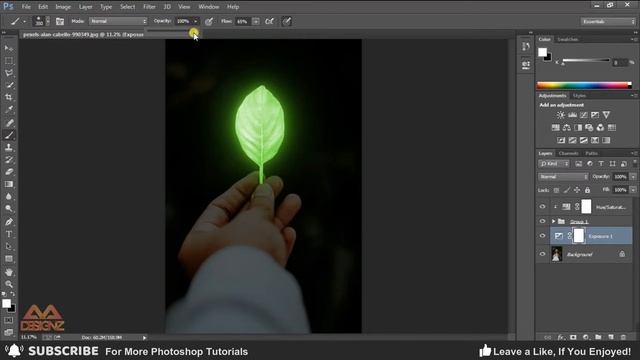Add a Curves adjustment

584,115
